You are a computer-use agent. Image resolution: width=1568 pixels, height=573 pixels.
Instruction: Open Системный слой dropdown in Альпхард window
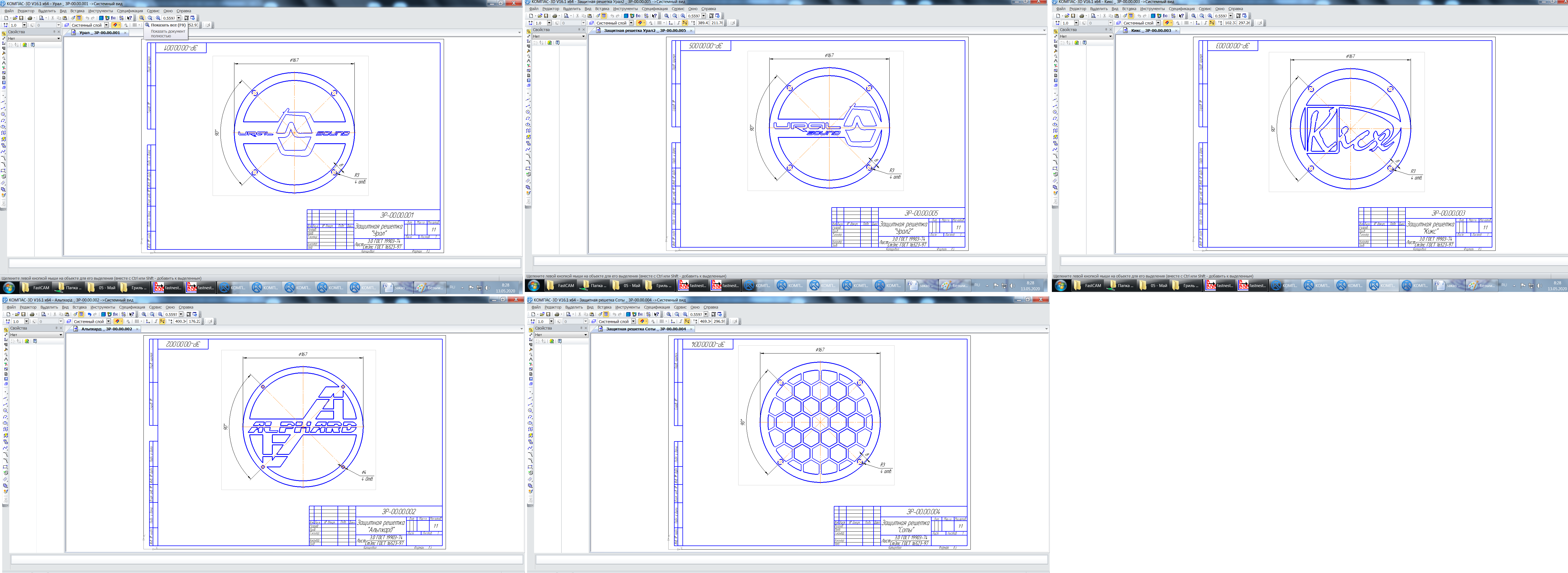tap(108, 322)
